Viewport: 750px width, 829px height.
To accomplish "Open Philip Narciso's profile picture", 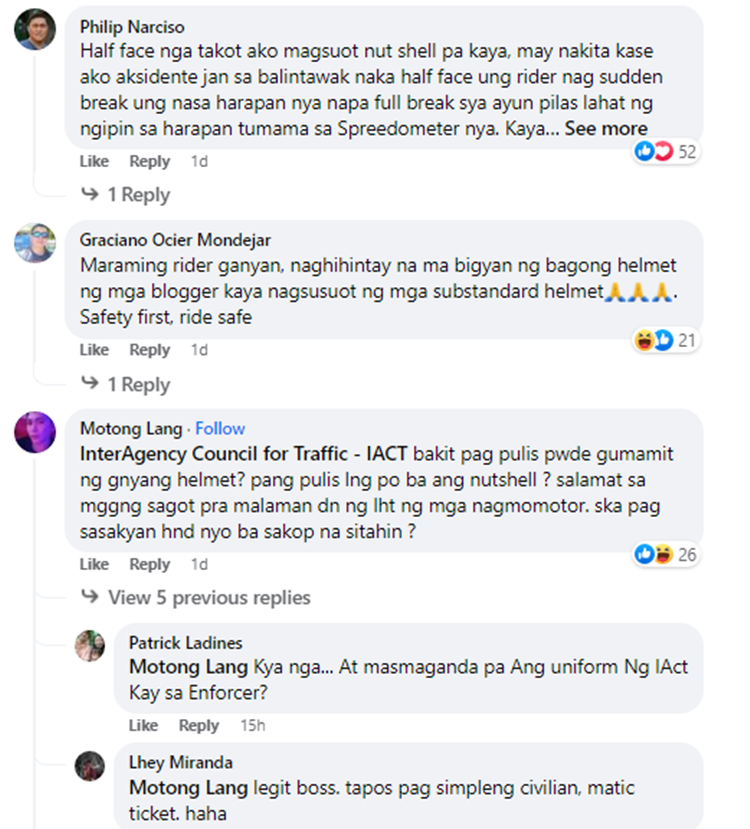I will pyautogui.click(x=35, y=30).
